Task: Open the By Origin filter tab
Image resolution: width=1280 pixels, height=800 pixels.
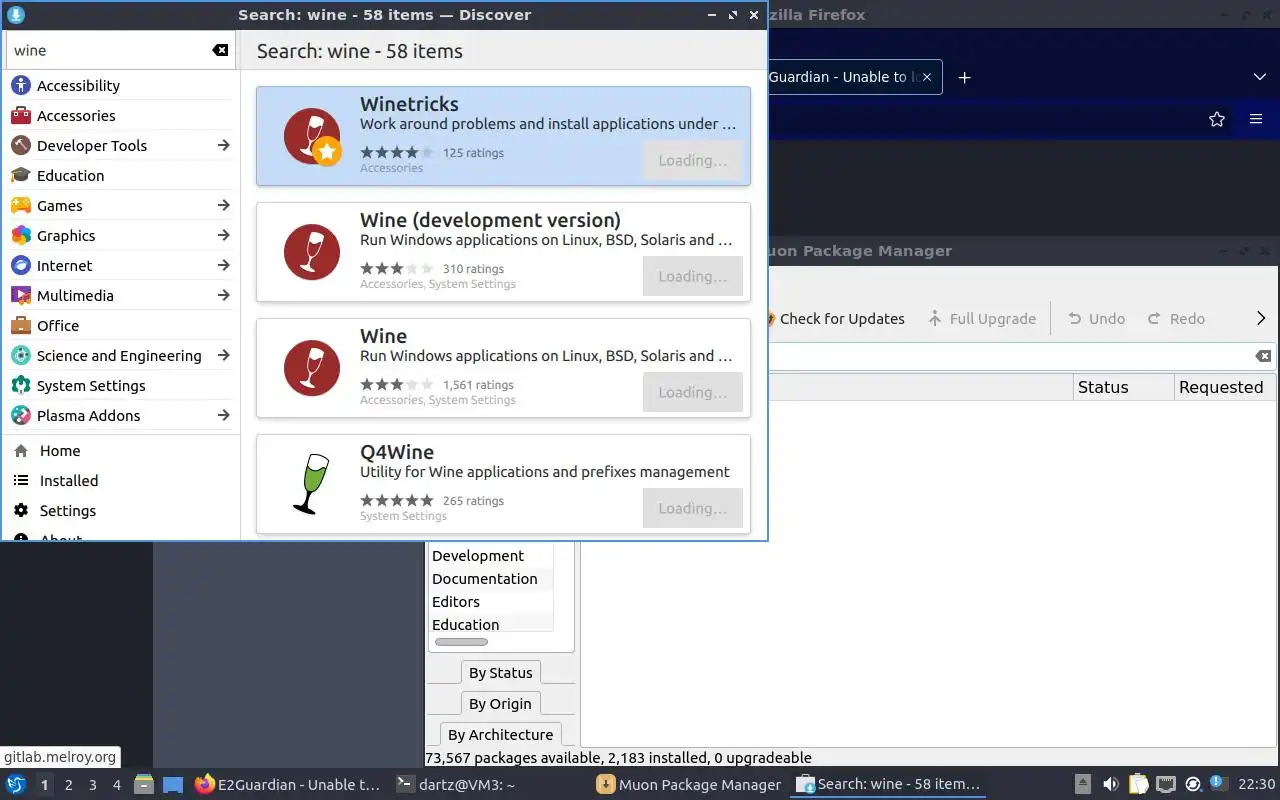Action: point(501,704)
